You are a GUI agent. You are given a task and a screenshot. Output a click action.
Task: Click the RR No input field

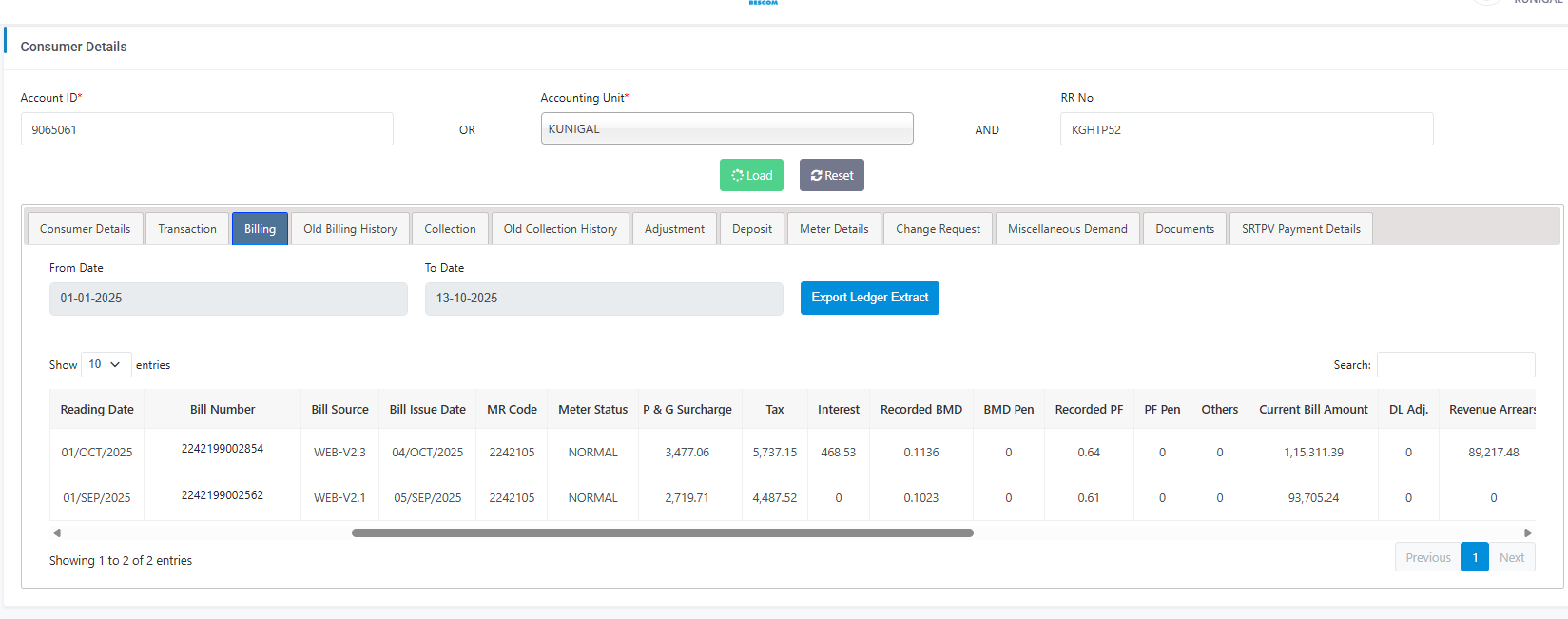(1246, 129)
